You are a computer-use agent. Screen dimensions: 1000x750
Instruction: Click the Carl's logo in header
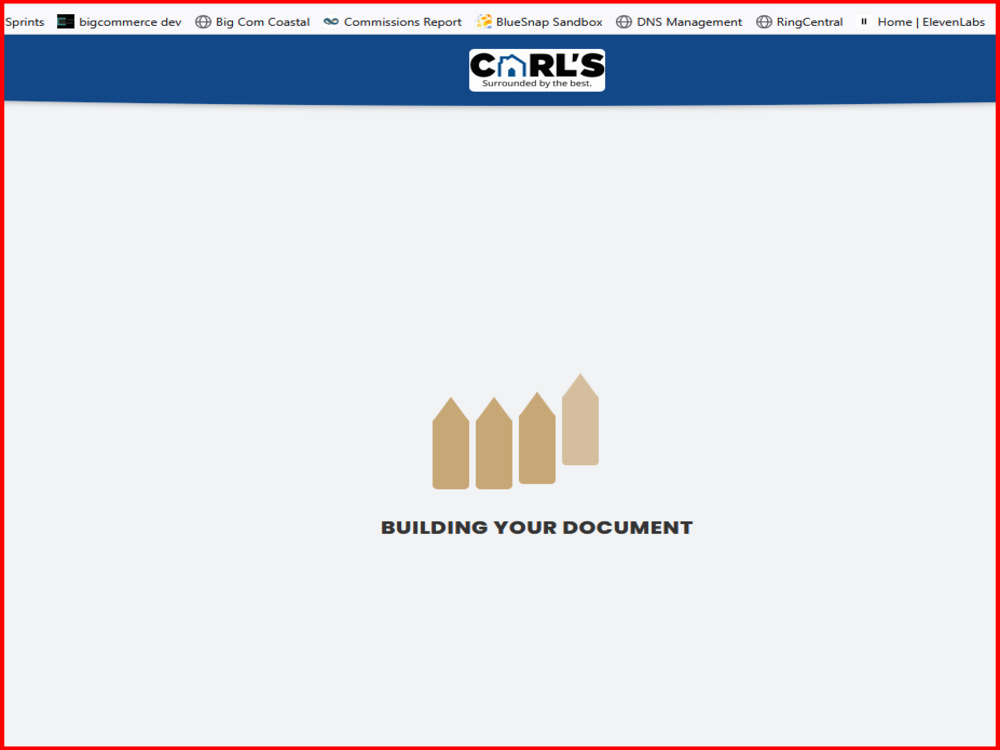[x=537, y=70]
